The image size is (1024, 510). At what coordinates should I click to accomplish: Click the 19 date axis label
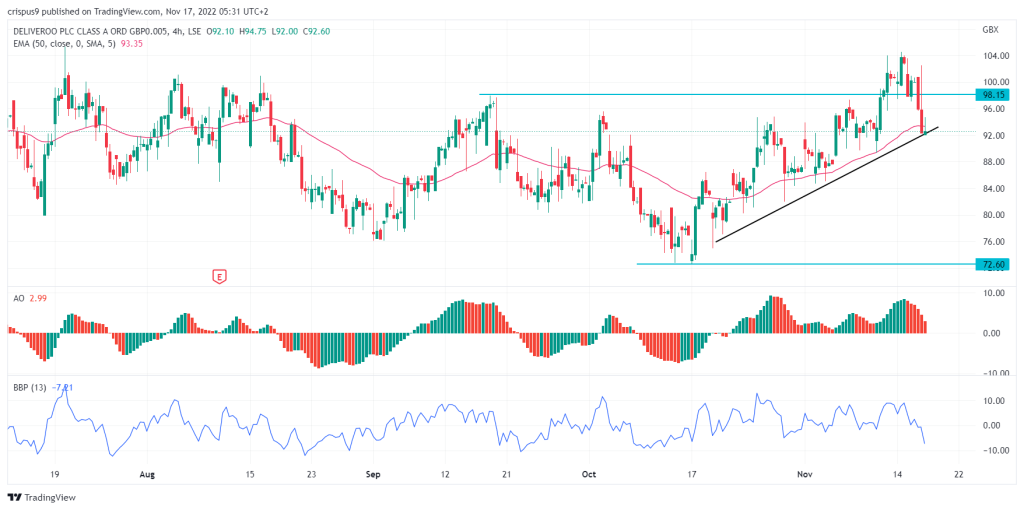pyautogui.click(x=55, y=475)
